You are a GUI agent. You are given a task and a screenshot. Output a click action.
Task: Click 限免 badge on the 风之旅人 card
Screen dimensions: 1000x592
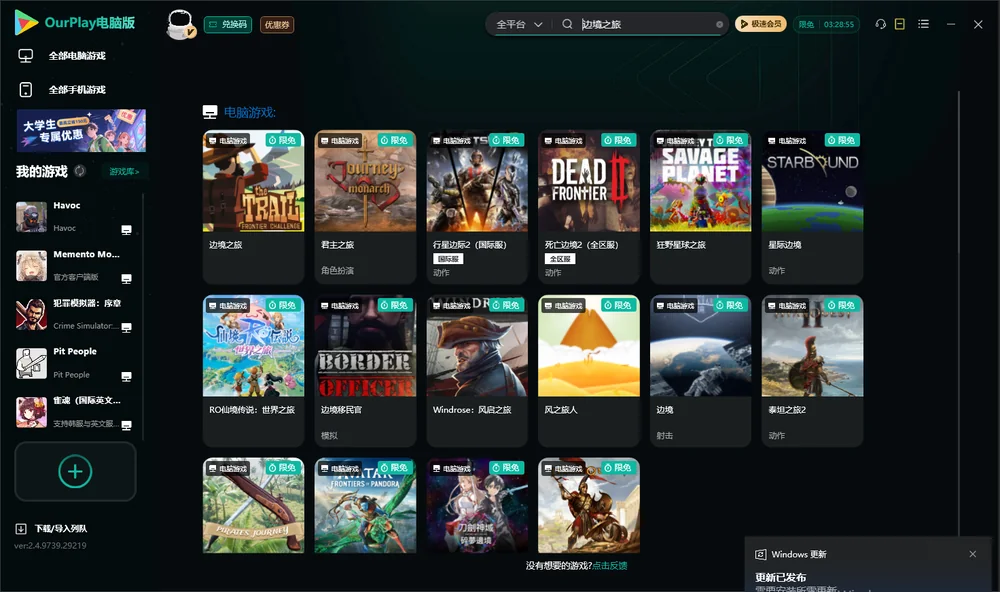tap(618, 305)
